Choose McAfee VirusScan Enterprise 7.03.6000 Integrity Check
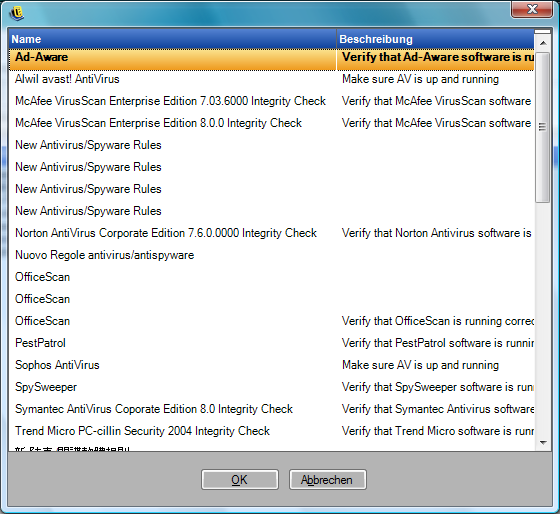The image size is (560, 514). point(271,101)
